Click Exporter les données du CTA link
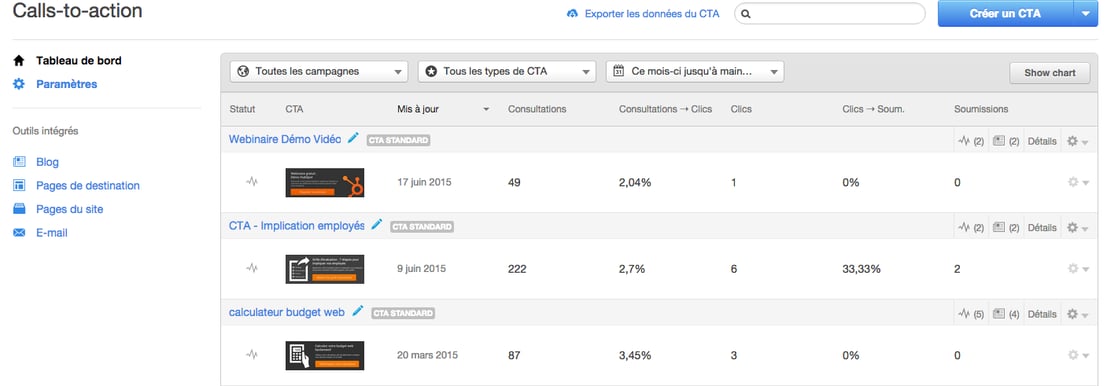This screenshot has width=1107, height=386. pyautogui.click(x=652, y=13)
